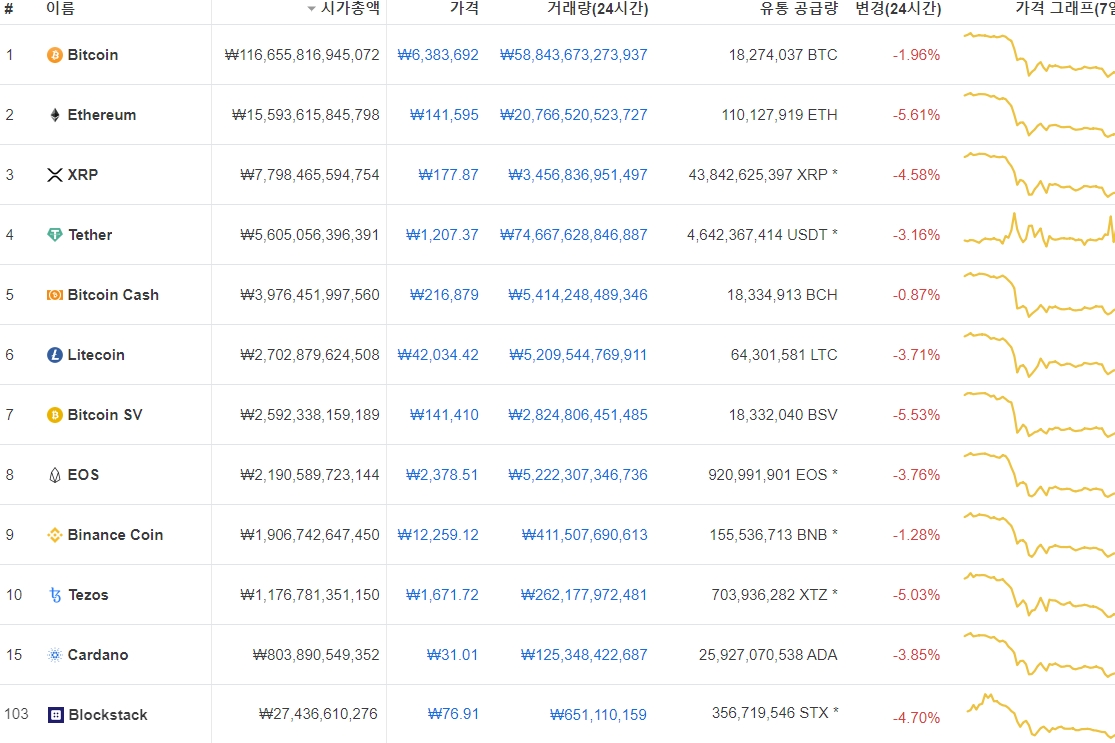Click Binance Coin volume ₩411,507,690,613
This screenshot has height=743, width=1115.
[x=585, y=535]
